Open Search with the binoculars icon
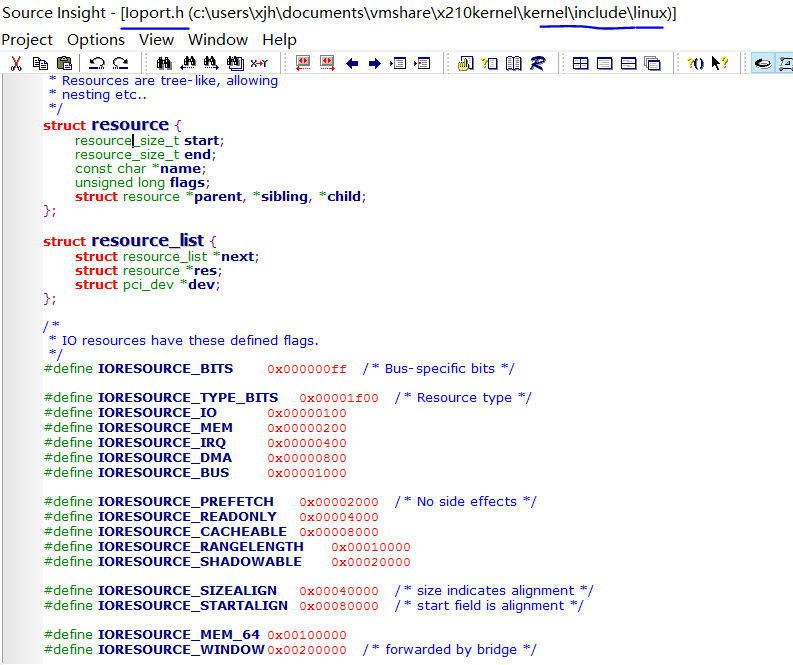This screenshot has width=793, height=665. click(x=163, y=63)
